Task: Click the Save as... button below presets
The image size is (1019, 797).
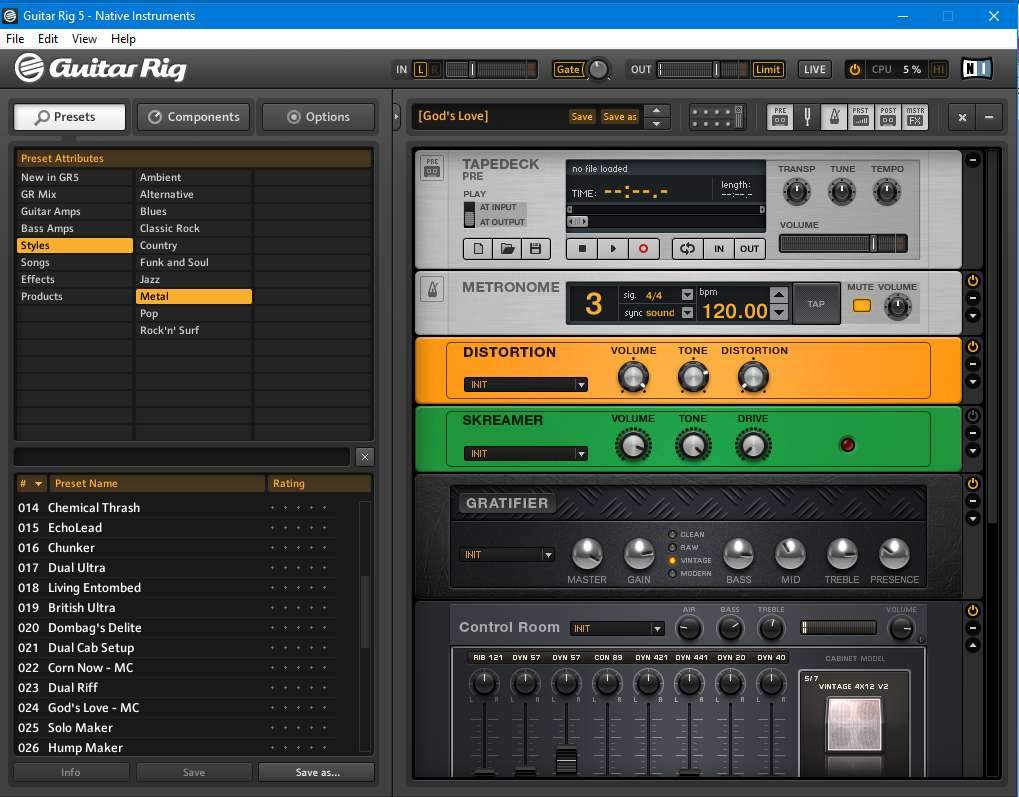Action: [x=316, y=772]
